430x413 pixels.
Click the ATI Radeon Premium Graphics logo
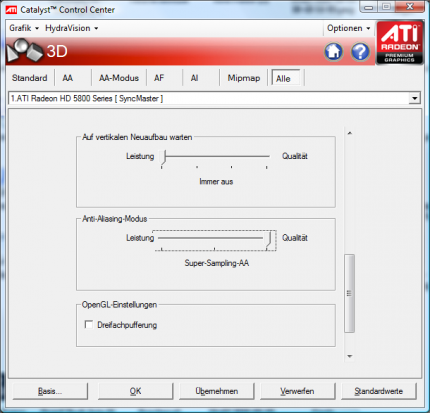(x=400, y=43)
